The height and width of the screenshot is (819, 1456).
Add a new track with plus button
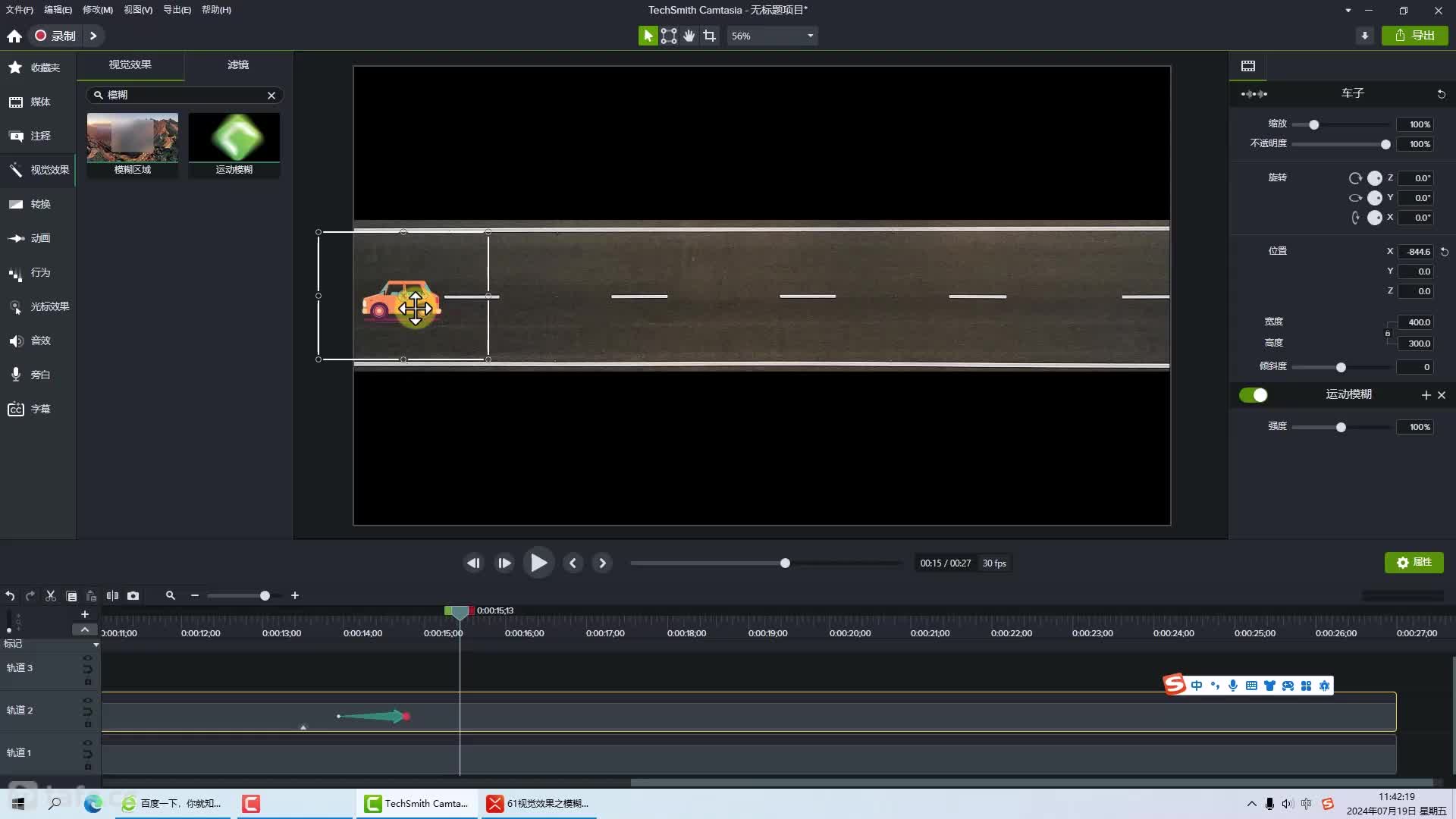85,614
